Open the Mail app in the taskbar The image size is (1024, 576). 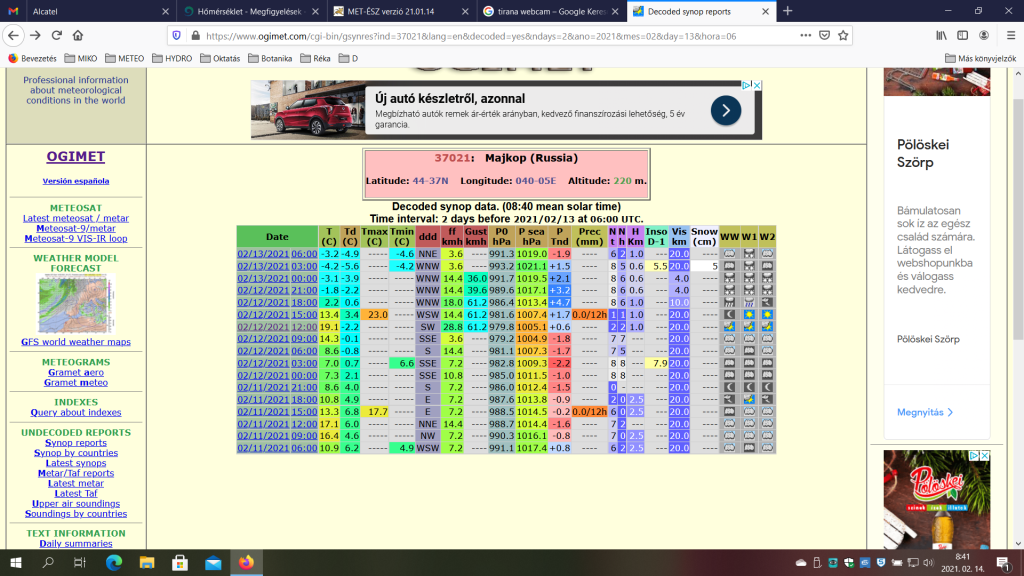pos(211,563)
